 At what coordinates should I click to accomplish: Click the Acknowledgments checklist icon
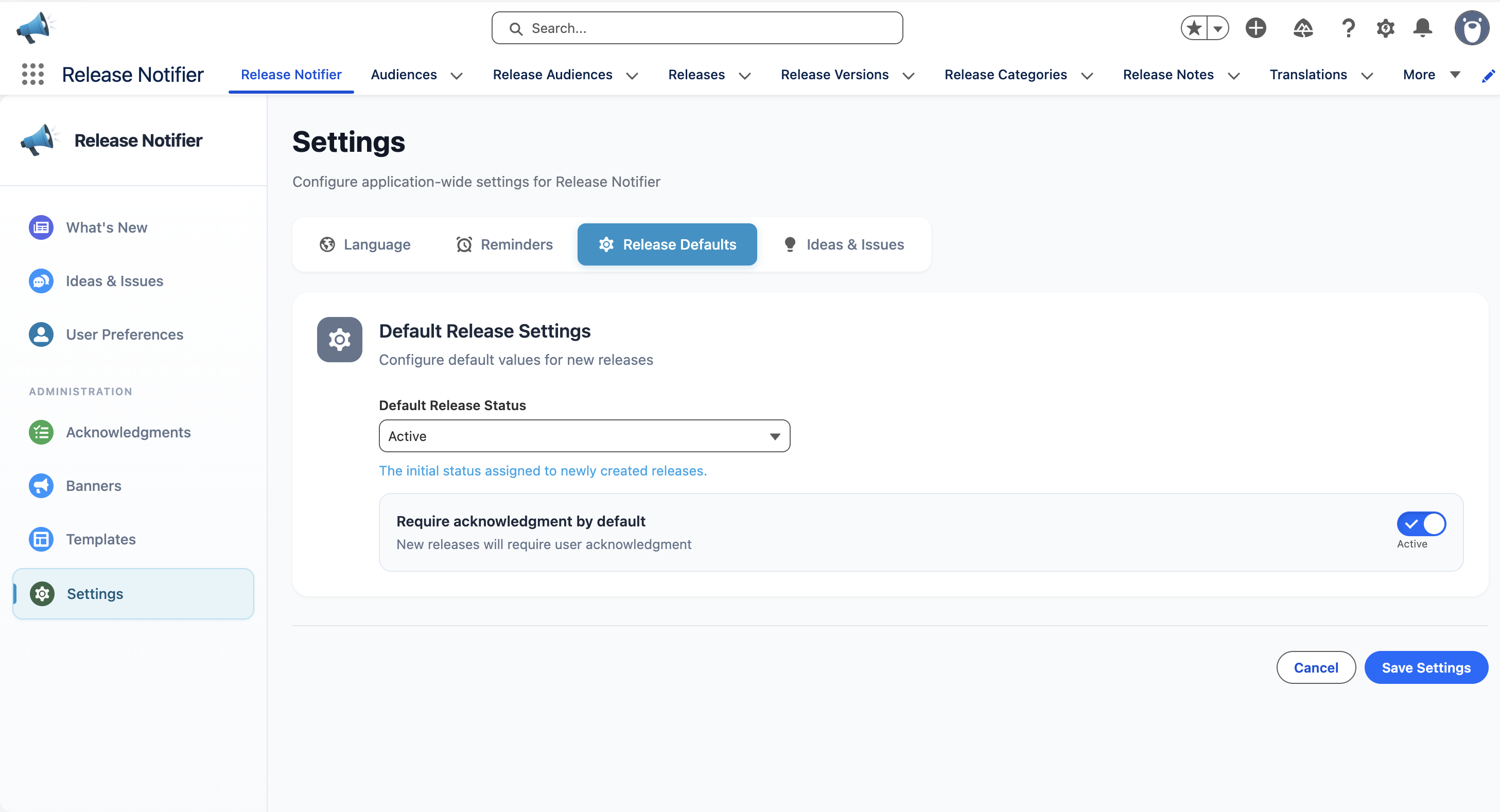41,432
